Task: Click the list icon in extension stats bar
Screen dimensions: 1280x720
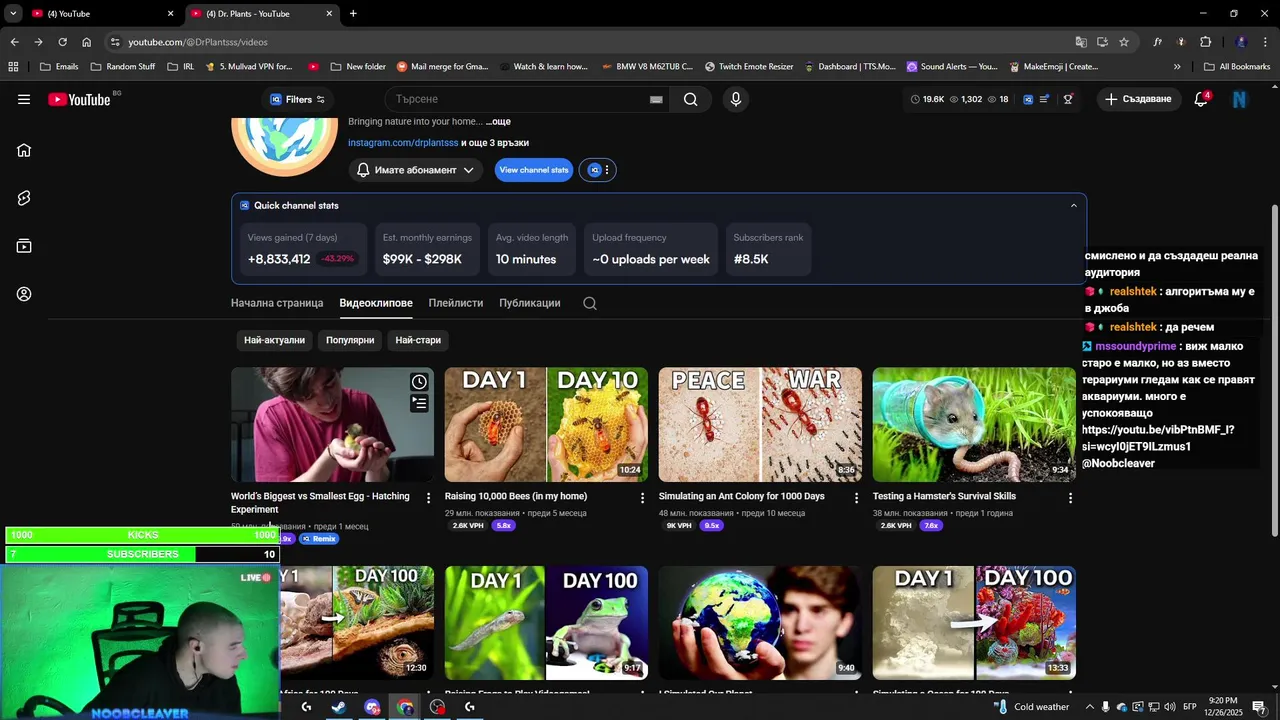Action: 1045,99
